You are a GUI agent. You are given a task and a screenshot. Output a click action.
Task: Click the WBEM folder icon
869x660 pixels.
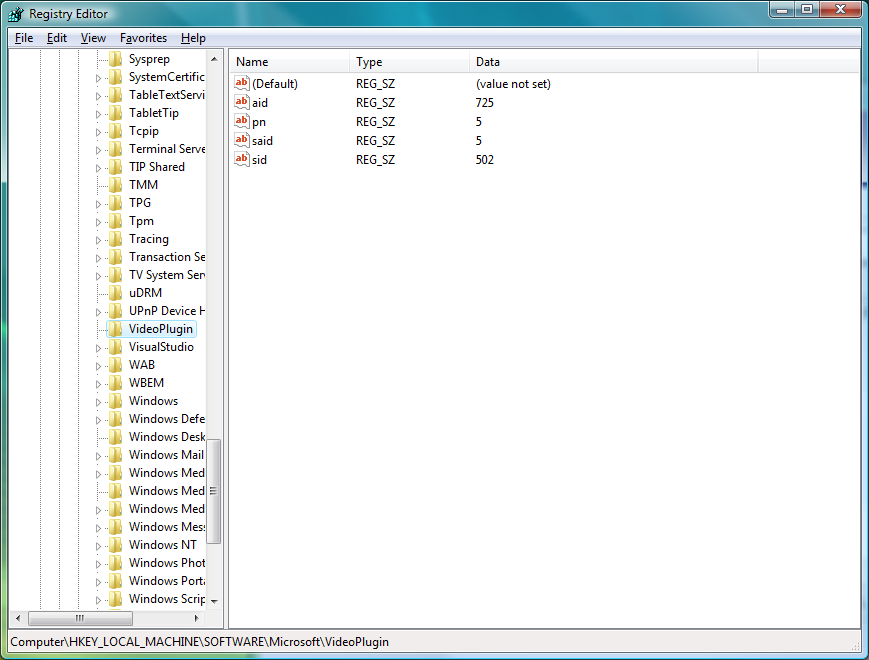tap(115, 383)
